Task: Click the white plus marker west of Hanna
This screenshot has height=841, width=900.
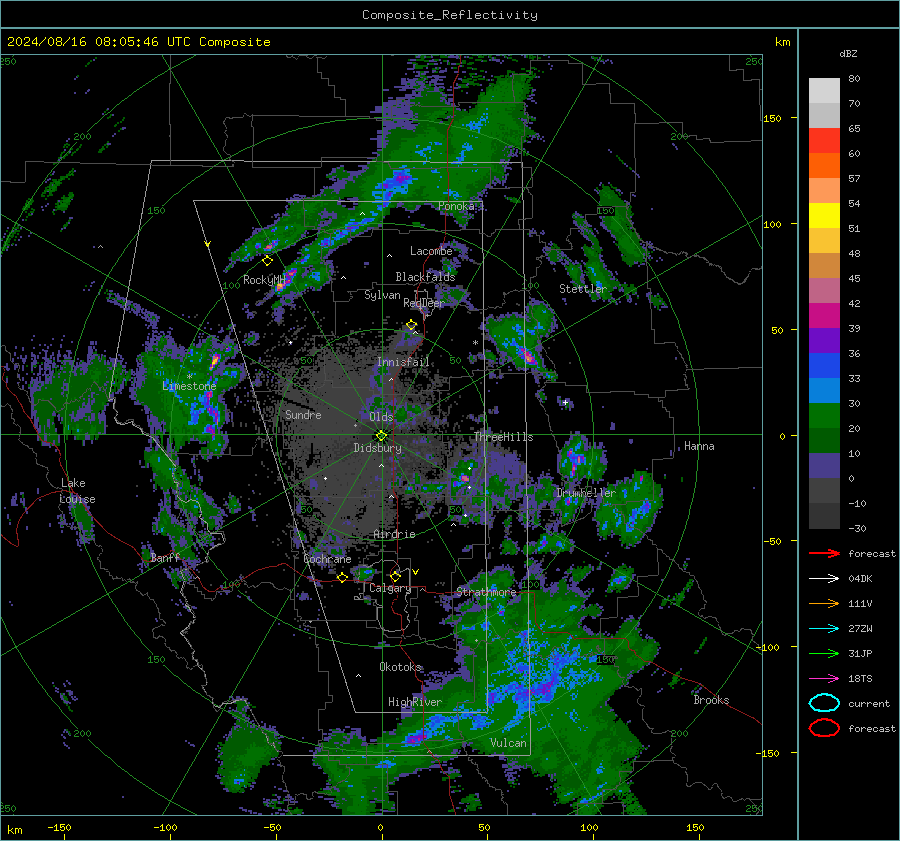Action: tap(565, 402)
